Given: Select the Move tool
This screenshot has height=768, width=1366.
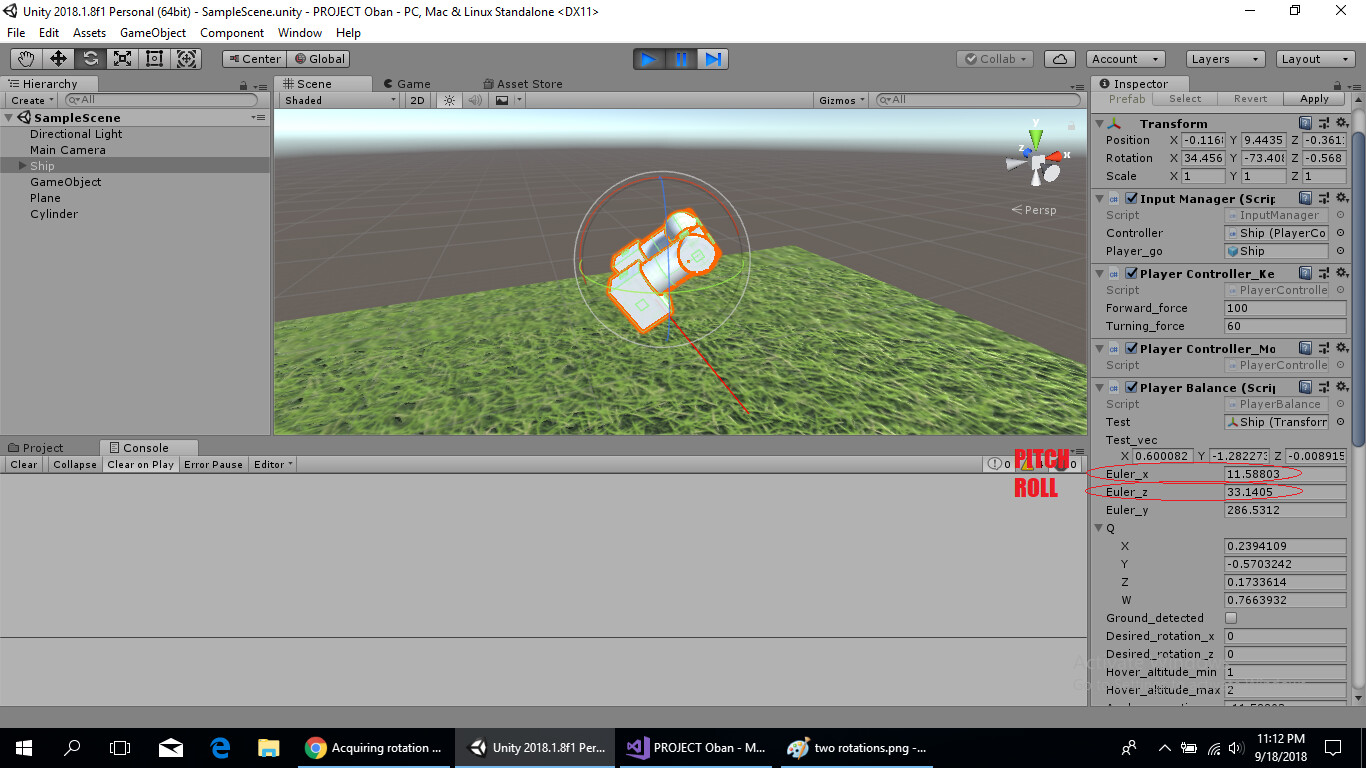Looking at the screenshot, I should click(57, 59).
